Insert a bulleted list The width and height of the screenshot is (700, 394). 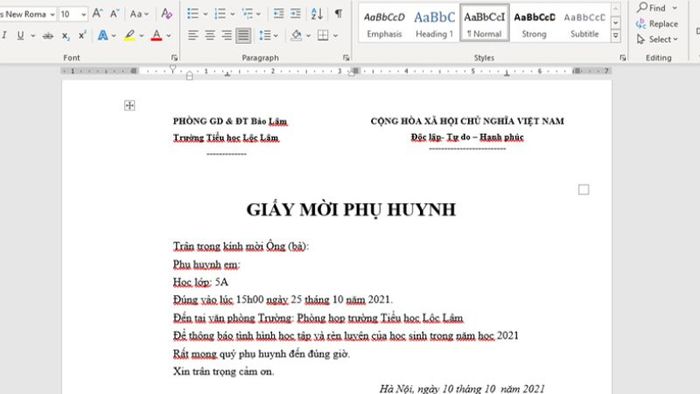pos(193,14)
